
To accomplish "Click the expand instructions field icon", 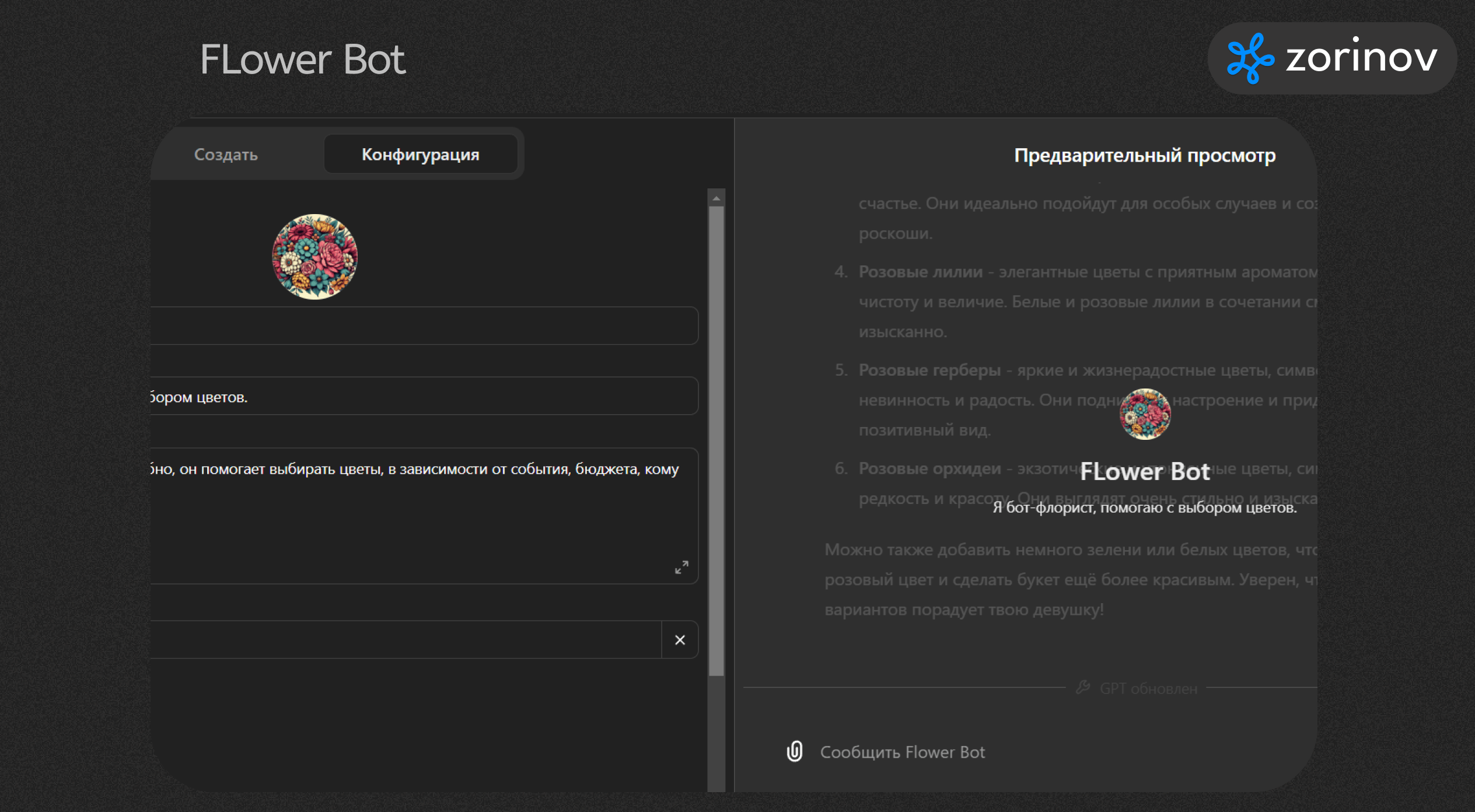I will coord(681,567).
